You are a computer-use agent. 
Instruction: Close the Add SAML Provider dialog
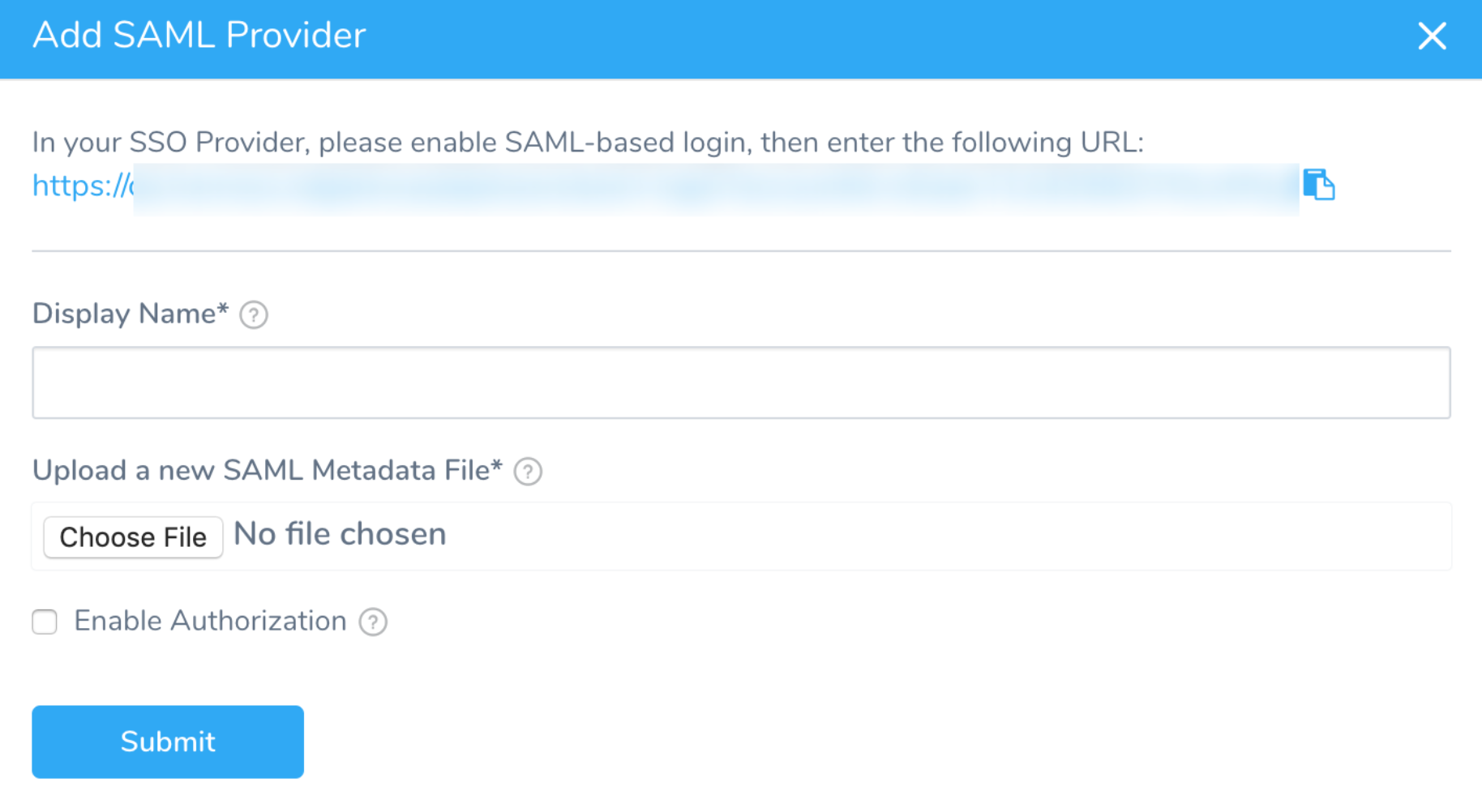tap(1432, 36)
